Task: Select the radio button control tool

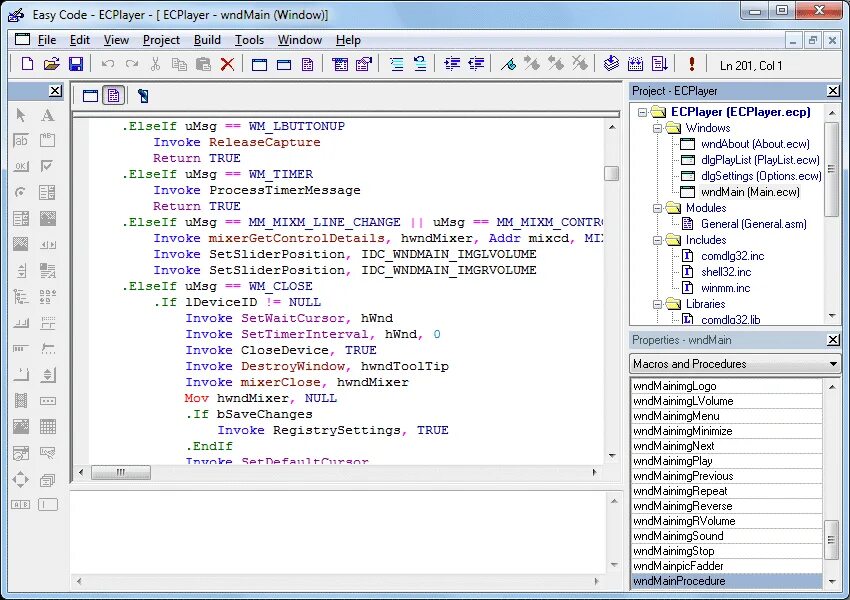Action: (21, 192)
